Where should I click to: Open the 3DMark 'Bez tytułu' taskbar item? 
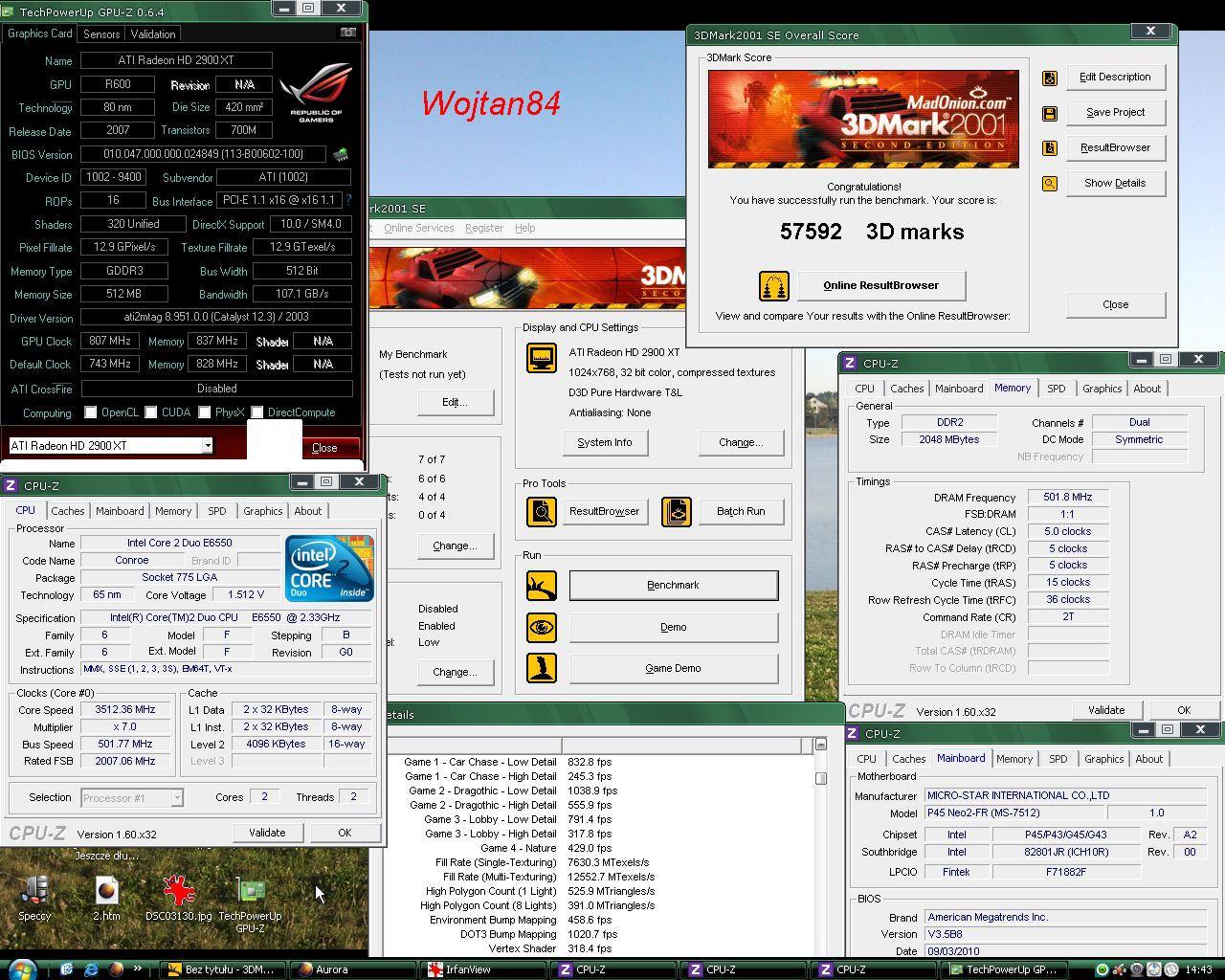(x=222, y=969)
